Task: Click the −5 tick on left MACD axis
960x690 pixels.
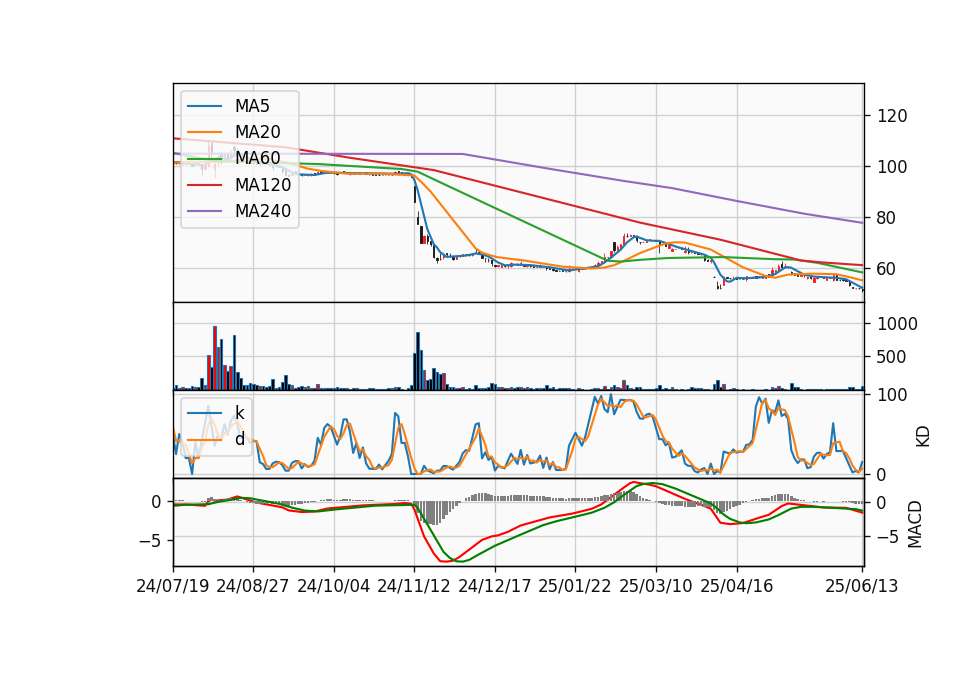Action: pyautogui.click(x=150, y=541)
